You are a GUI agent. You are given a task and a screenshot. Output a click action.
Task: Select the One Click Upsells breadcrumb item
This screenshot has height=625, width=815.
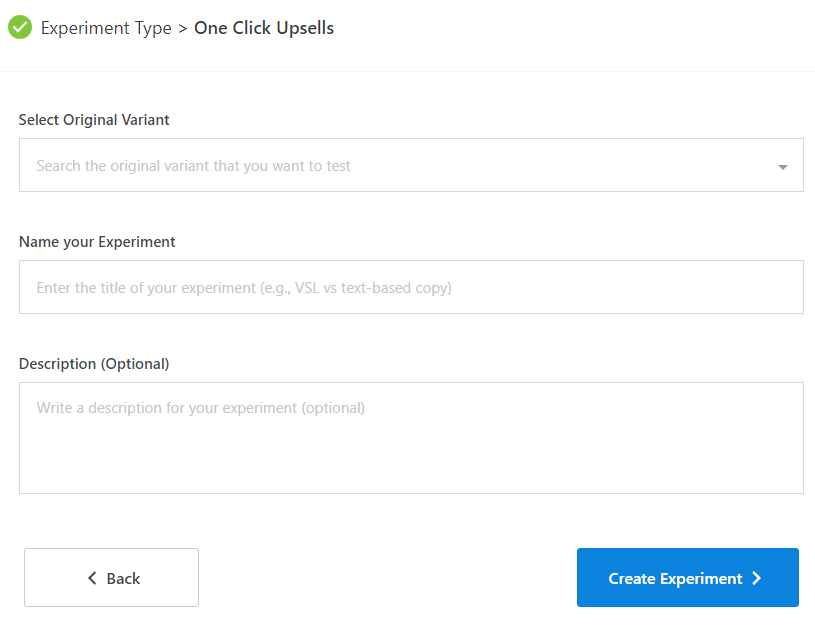pos(264,28)
